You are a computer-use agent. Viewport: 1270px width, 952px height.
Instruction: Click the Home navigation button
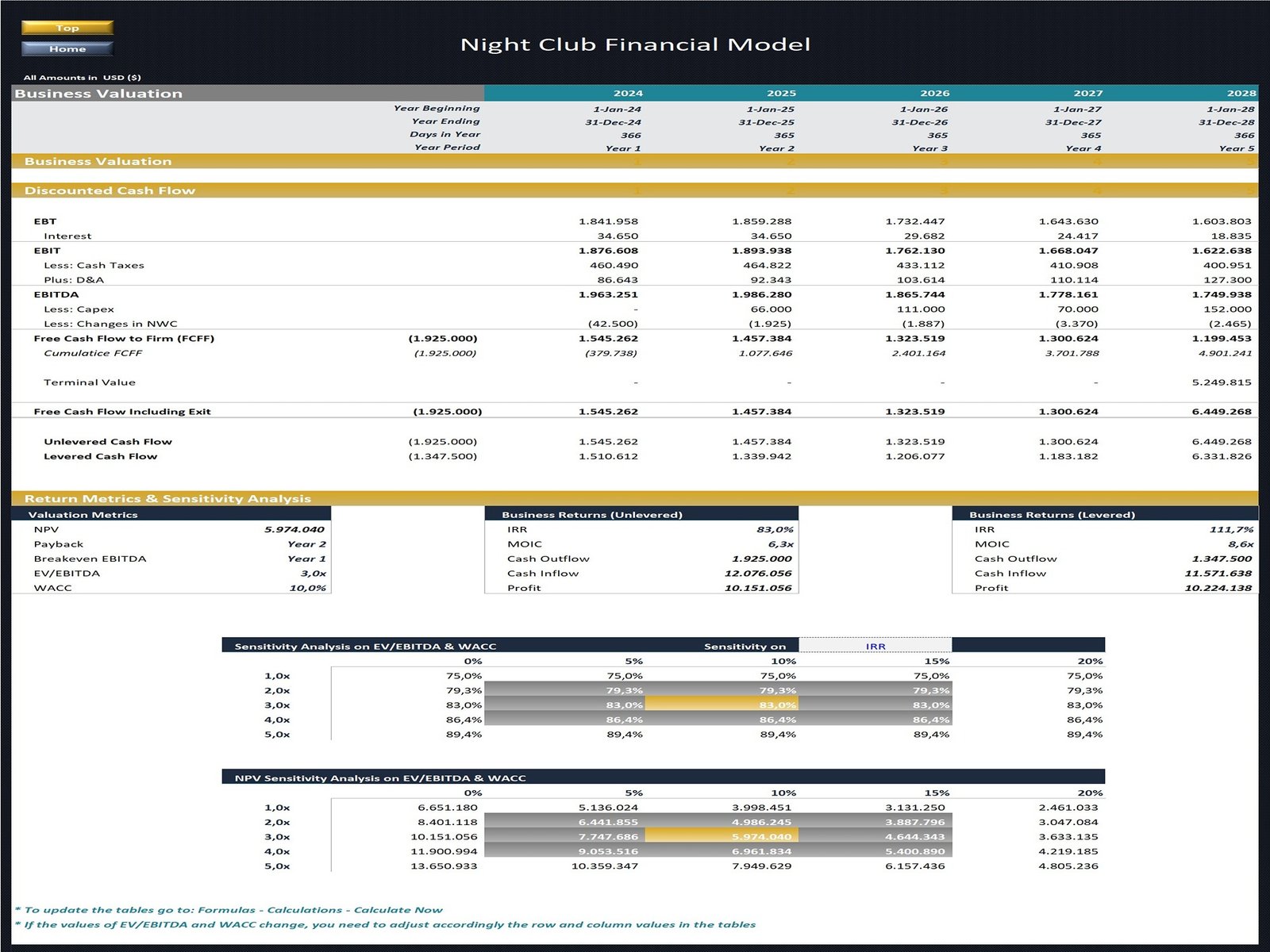pos(67,48)
